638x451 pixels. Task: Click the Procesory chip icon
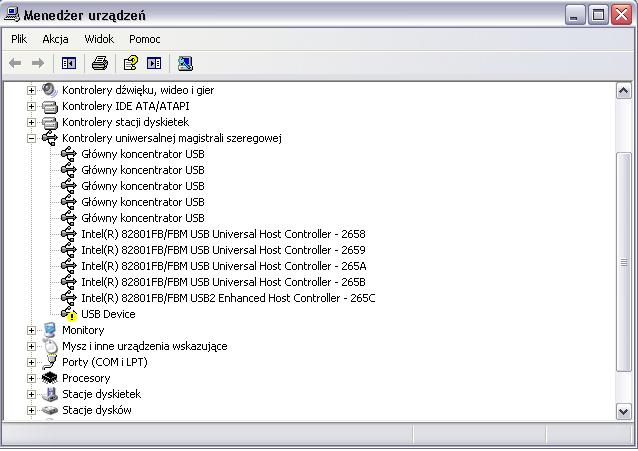[50, 378]
